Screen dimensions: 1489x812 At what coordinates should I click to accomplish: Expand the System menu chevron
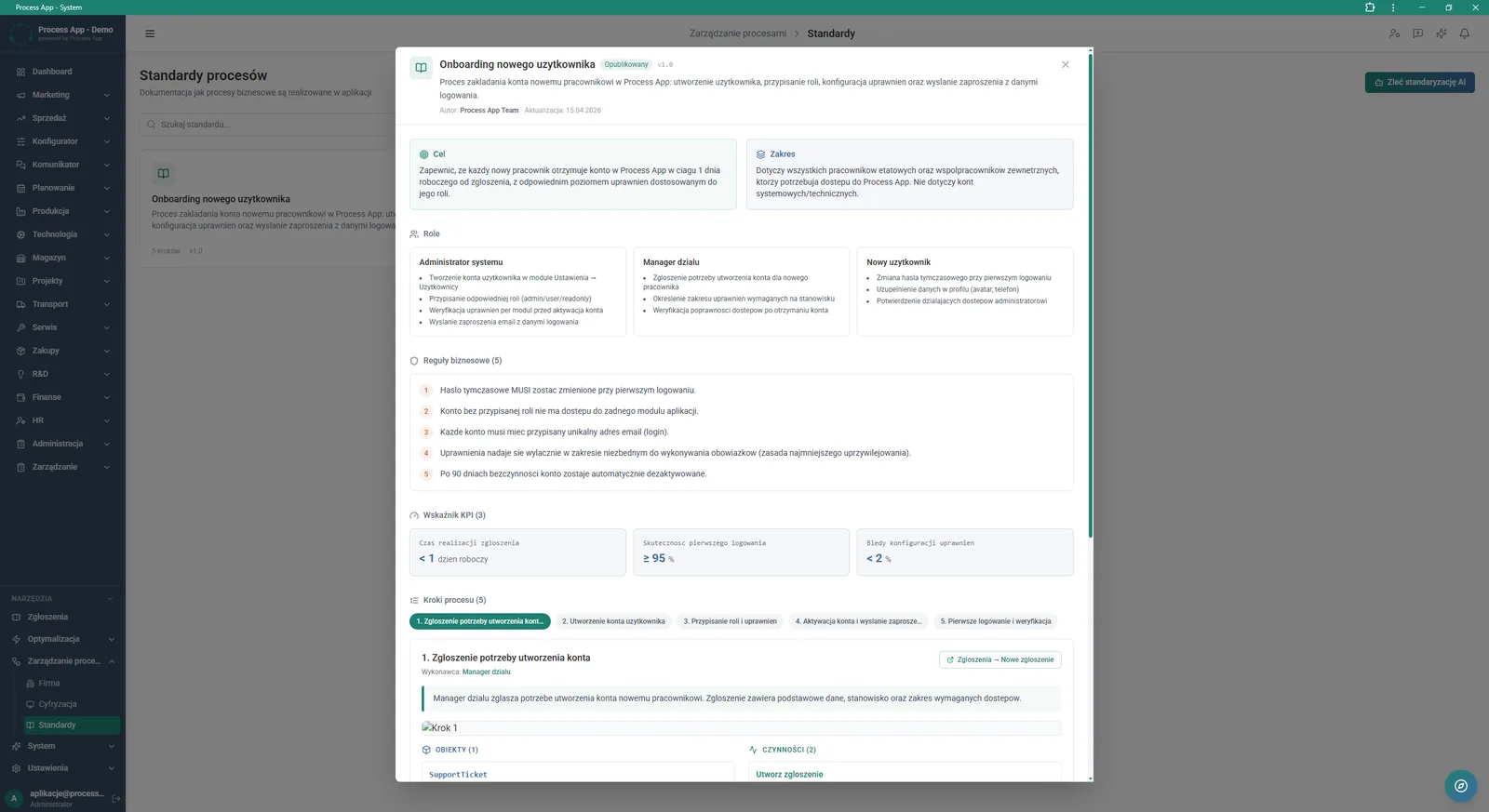pos(111,746)
